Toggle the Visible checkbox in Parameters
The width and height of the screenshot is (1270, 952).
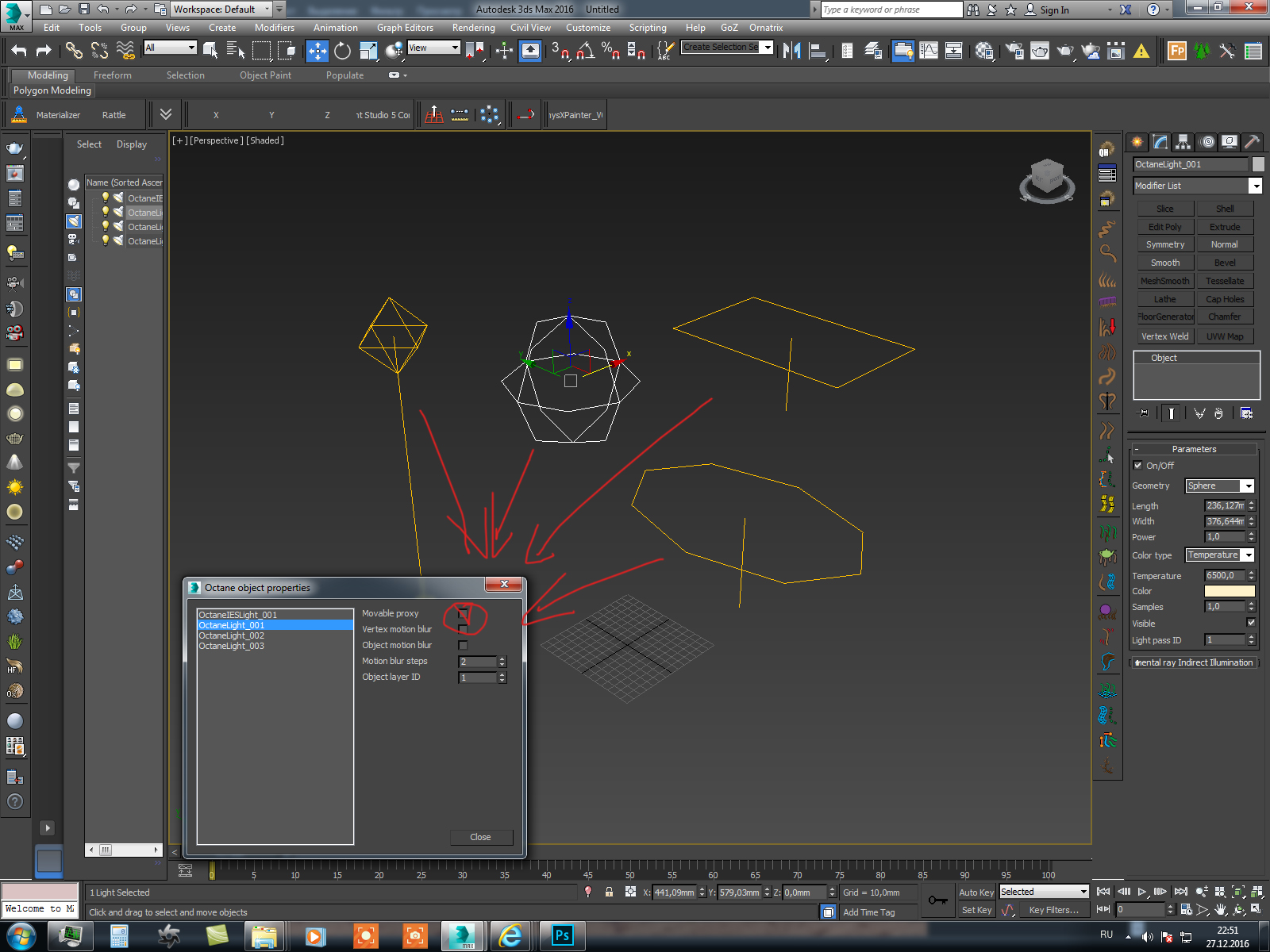(x=1251, y=624)
